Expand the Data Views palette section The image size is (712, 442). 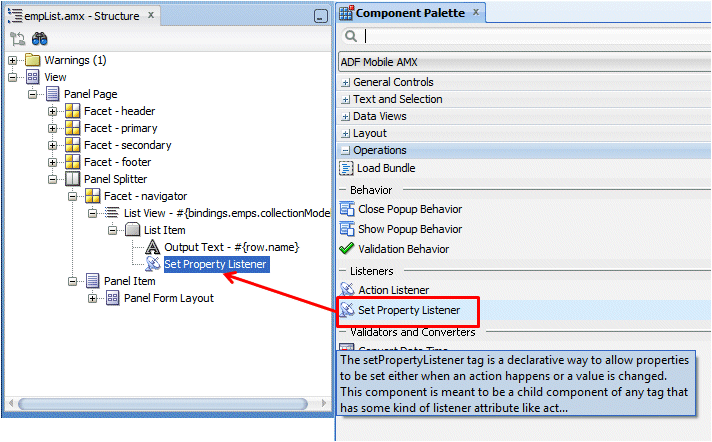(346, 117)
